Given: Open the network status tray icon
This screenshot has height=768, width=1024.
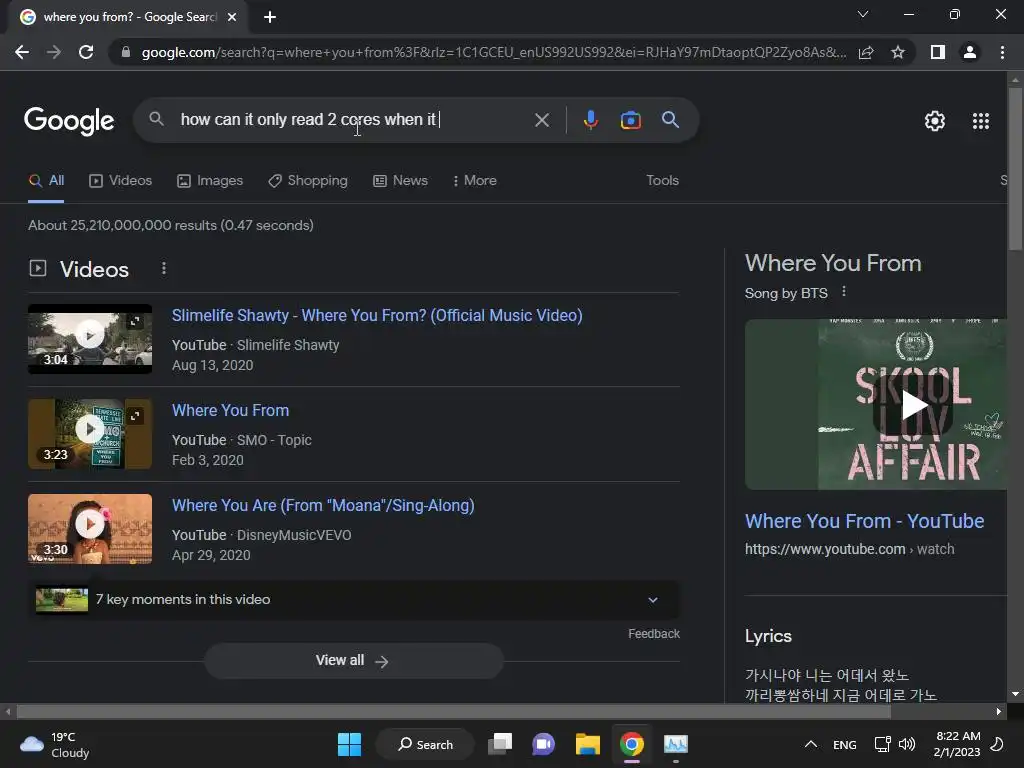Looking at the screenshot, I should click(x=882, y=744).
